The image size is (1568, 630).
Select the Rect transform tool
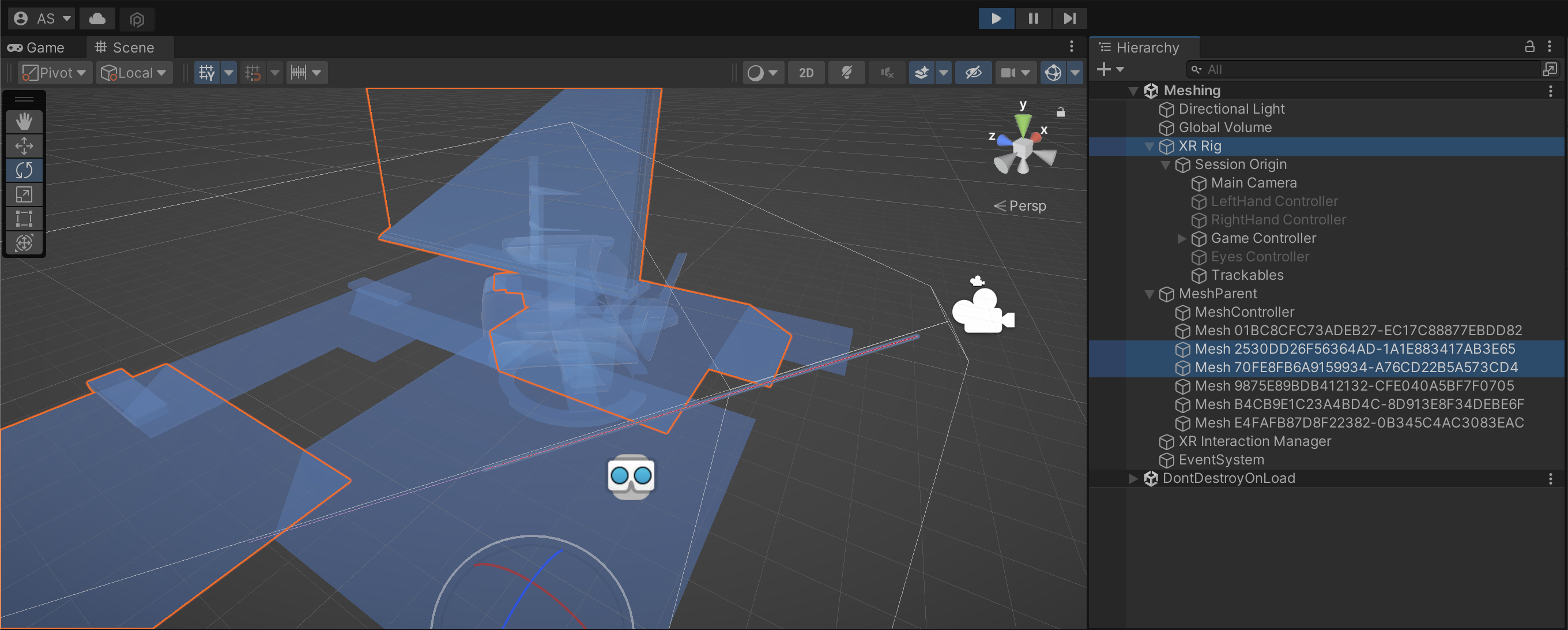coord(24,218)
